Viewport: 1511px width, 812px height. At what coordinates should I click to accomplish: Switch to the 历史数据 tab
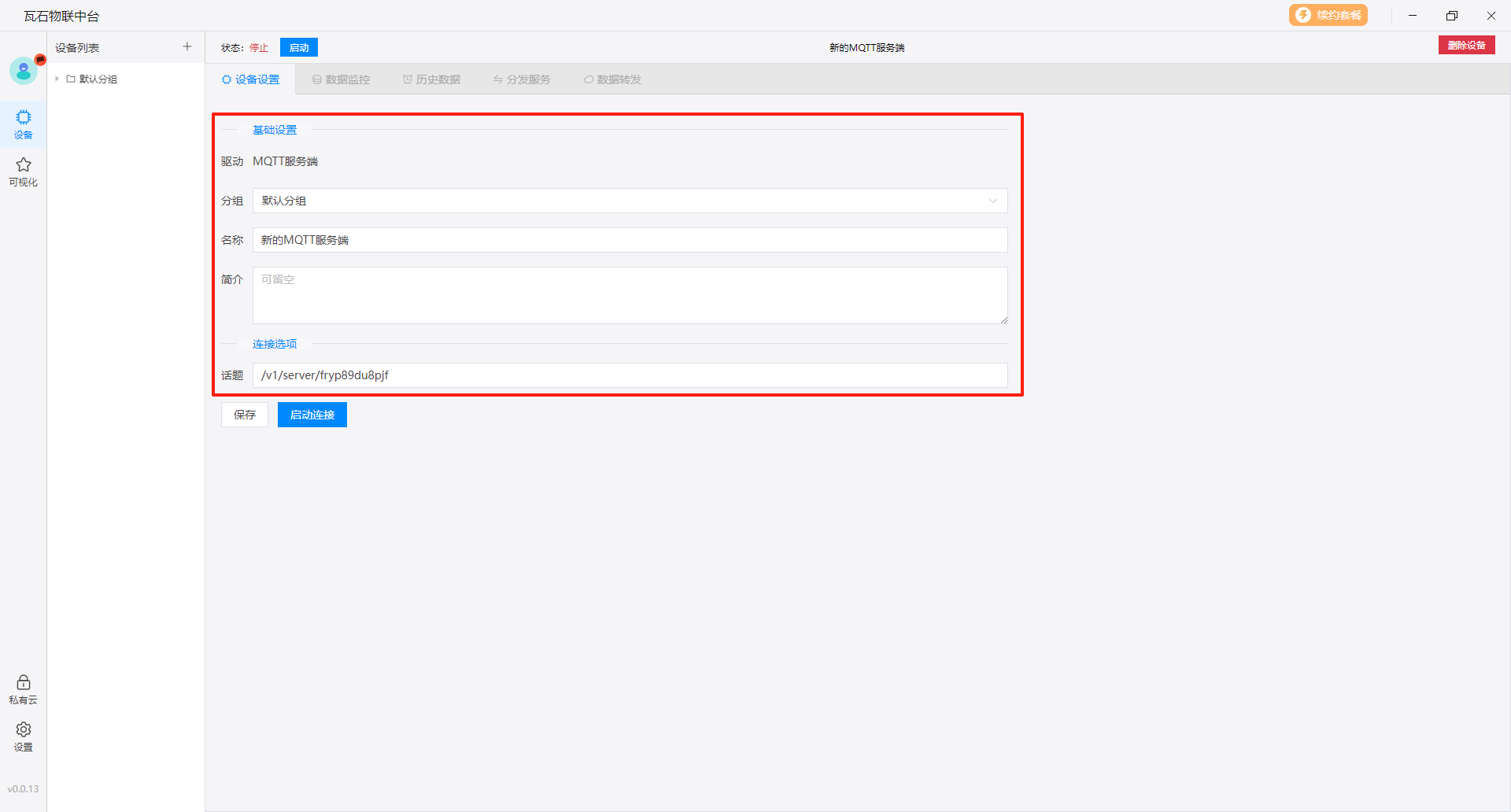(431, 79)
